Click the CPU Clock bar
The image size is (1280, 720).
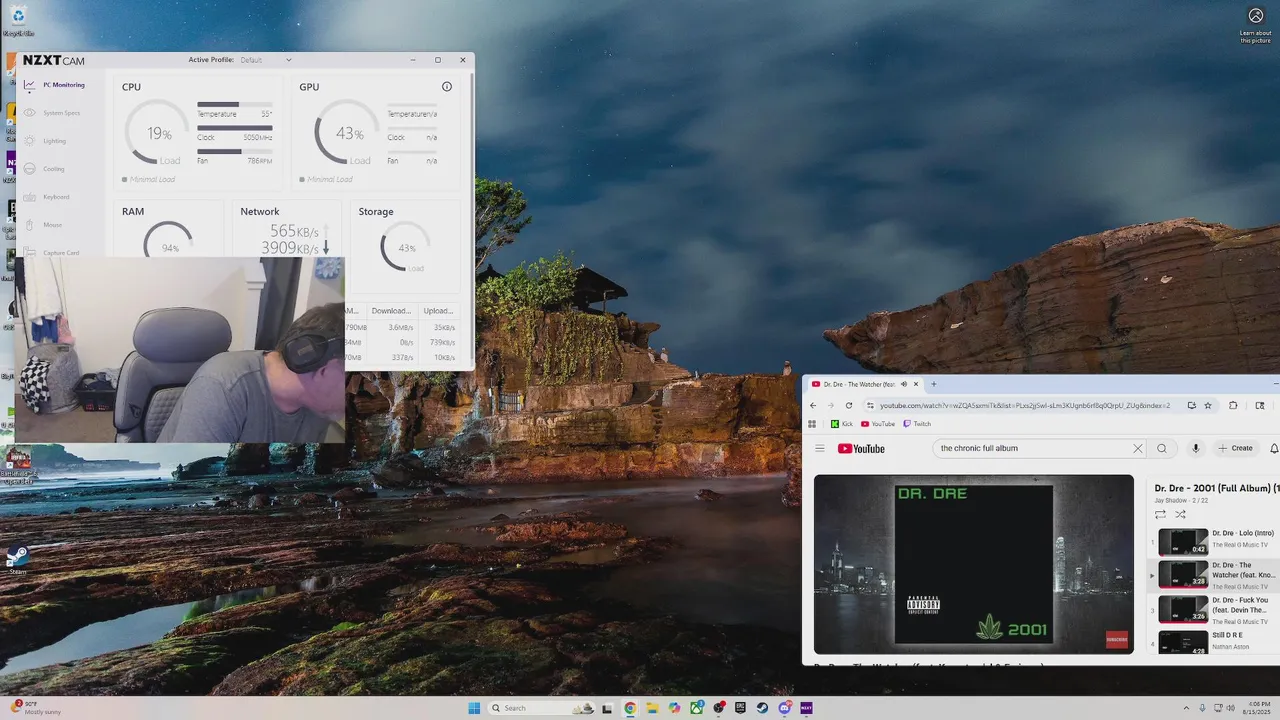[234, 128]
